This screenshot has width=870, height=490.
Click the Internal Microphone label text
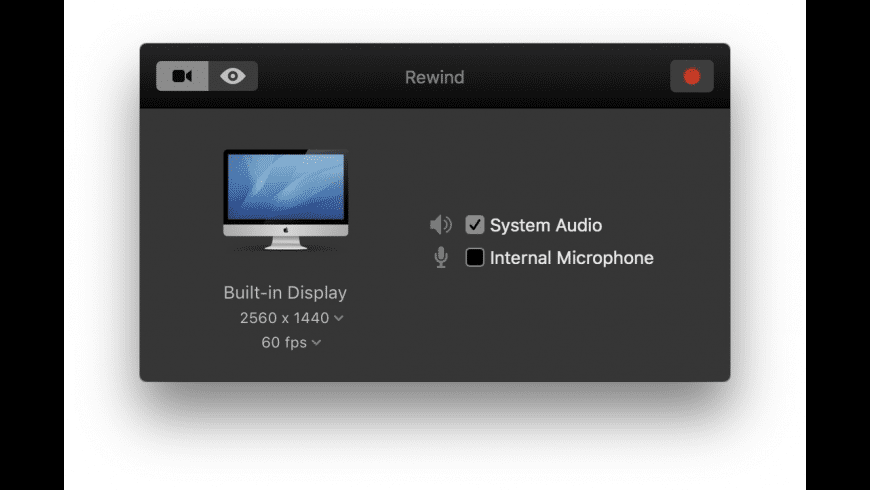pyautogui.click(x=571, y=258)
